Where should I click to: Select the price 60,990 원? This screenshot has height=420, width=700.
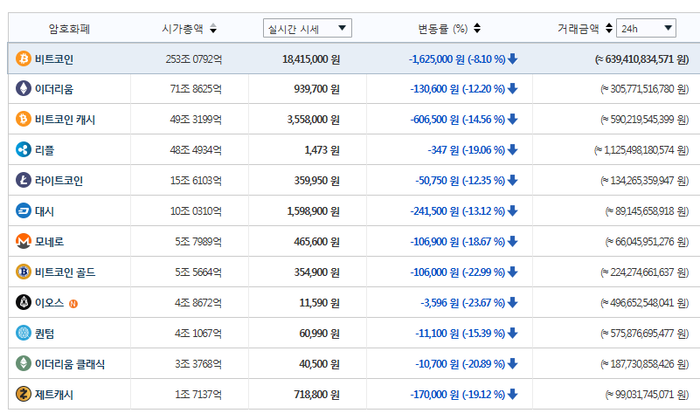coord(319,333)
